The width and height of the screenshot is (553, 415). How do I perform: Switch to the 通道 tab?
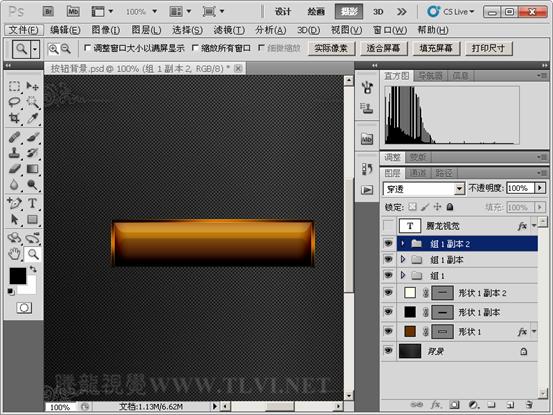point(418,173)
